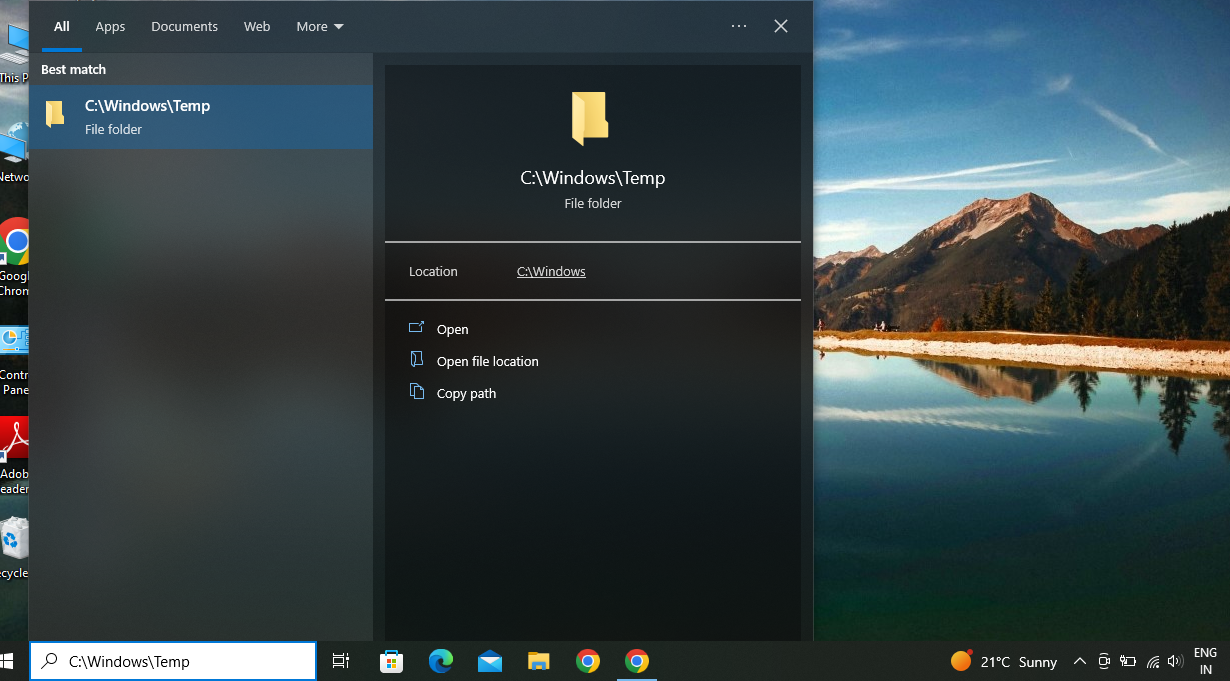Open the Mail app from taskbar

tap(489, 661)
